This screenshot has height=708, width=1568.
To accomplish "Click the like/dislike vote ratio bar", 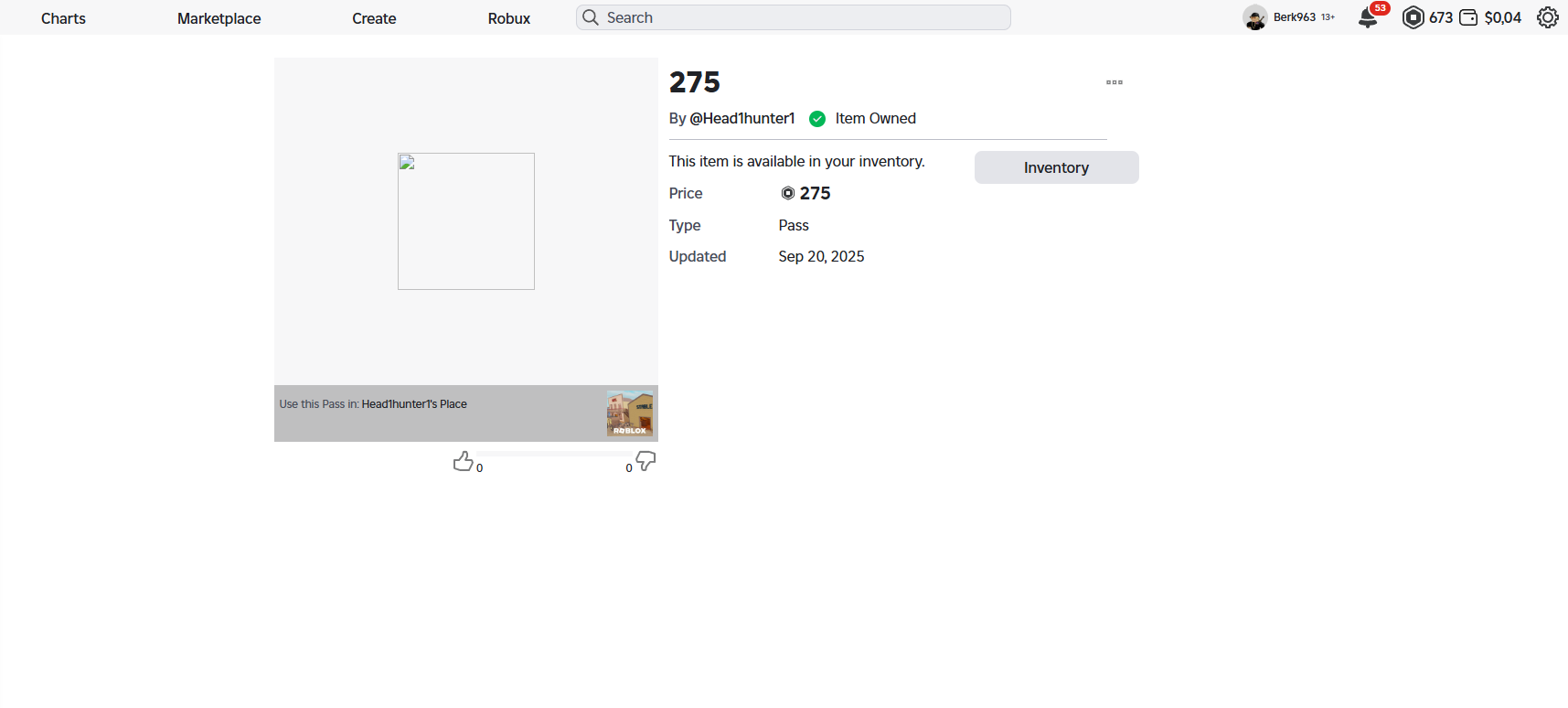I will (x=554, y=454).
